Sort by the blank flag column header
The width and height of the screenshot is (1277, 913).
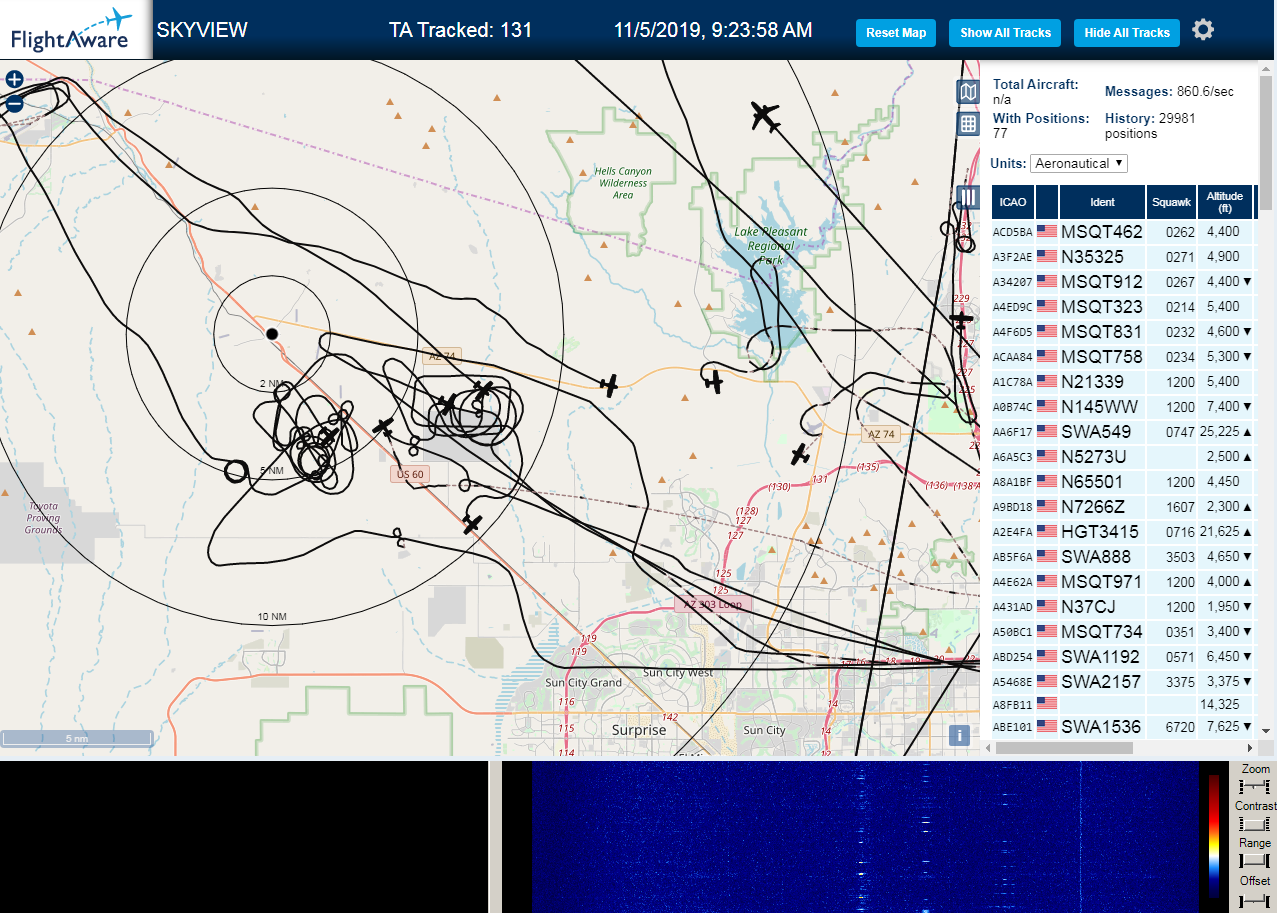(1047, 202)
